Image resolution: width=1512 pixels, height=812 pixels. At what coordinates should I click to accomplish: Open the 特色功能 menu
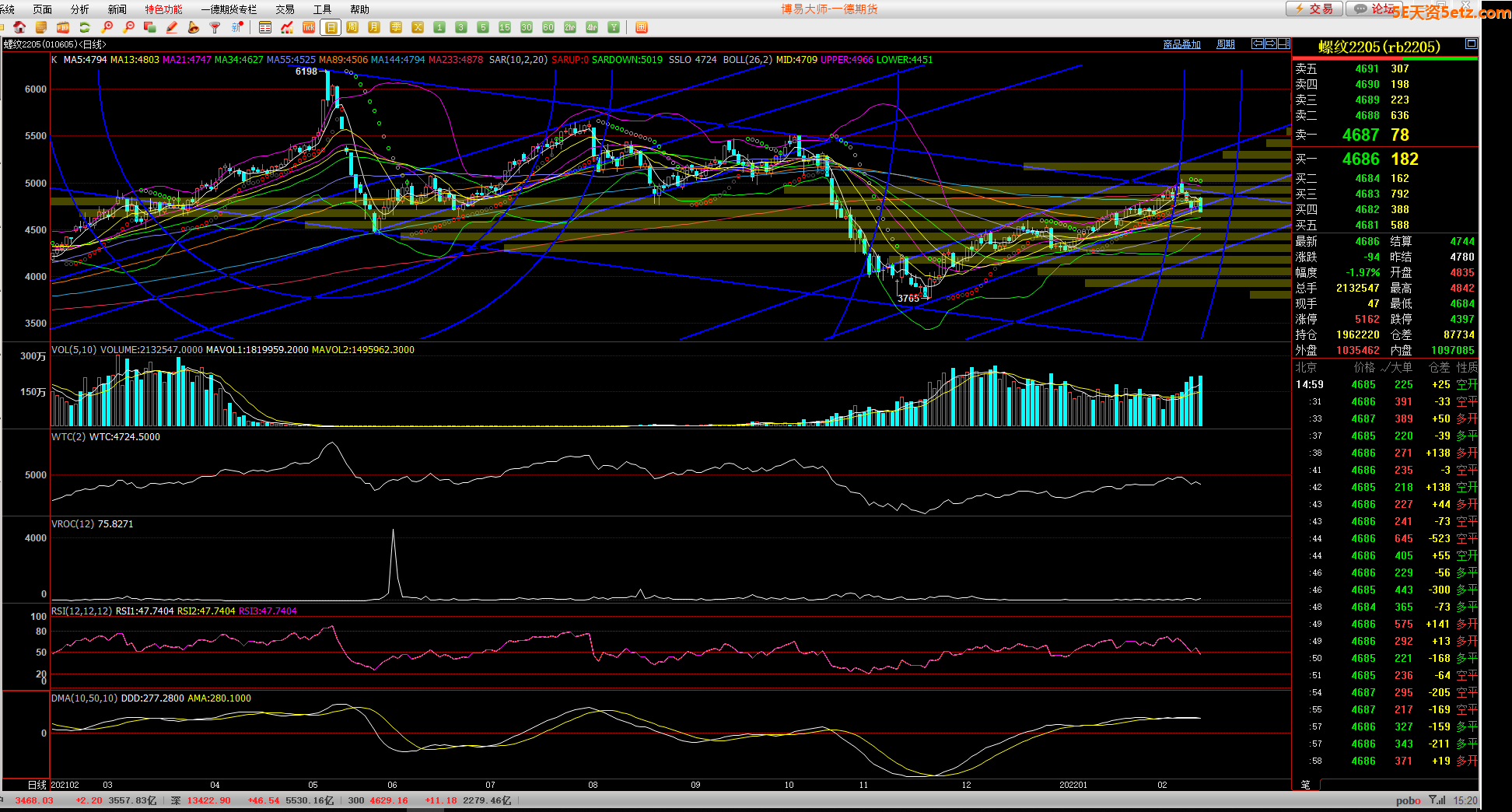(163, 9)
